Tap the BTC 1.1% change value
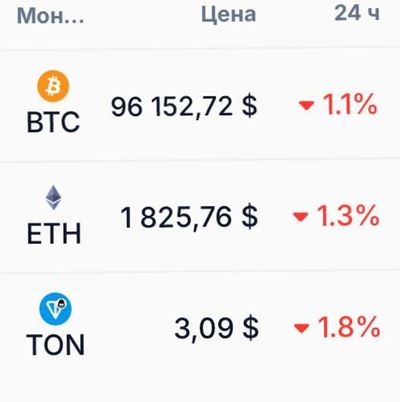The width and height of the screenshot is (400, 402). coord(350,105)
